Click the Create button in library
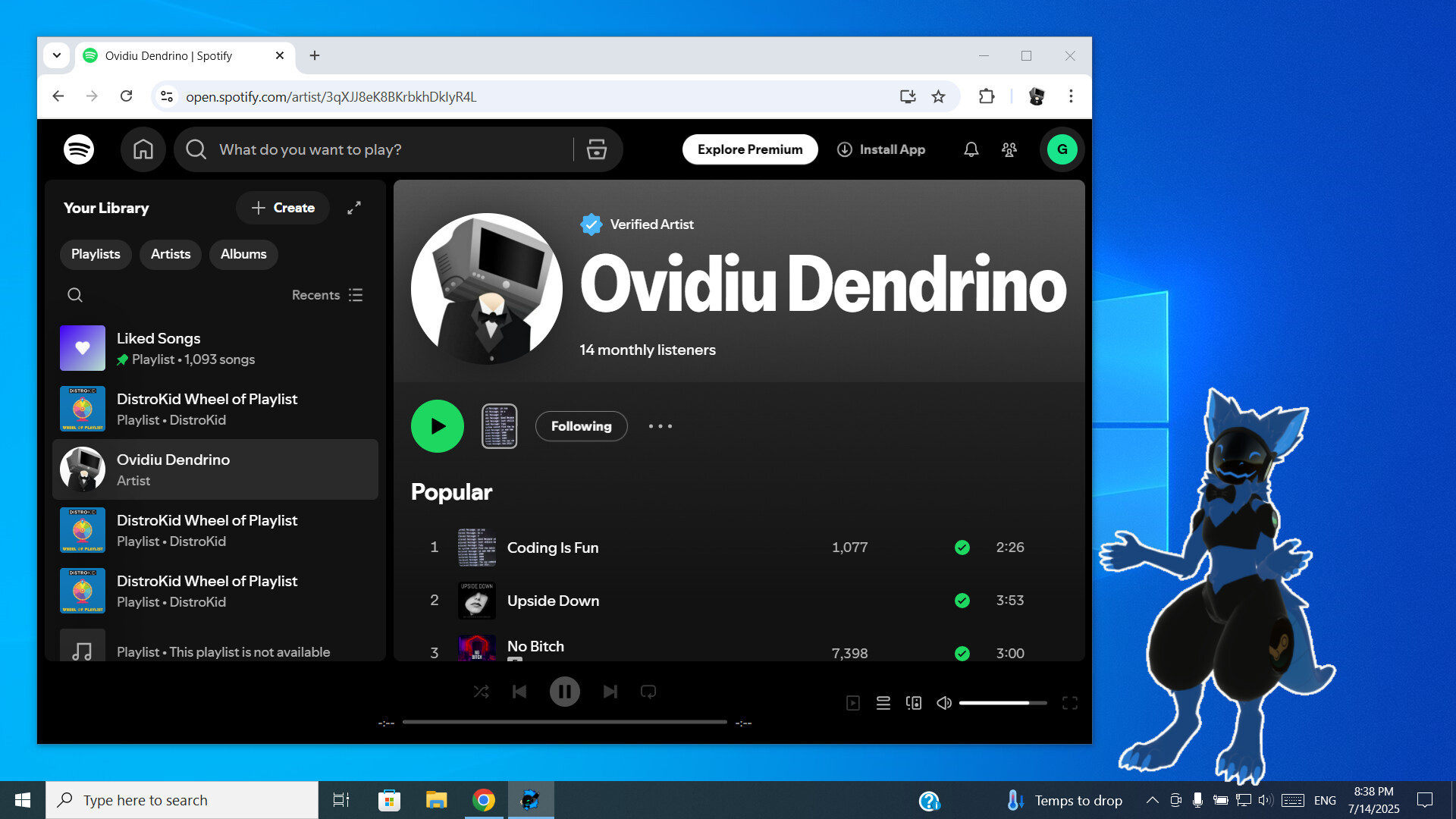1456x819 pixels. pos(283,208)
